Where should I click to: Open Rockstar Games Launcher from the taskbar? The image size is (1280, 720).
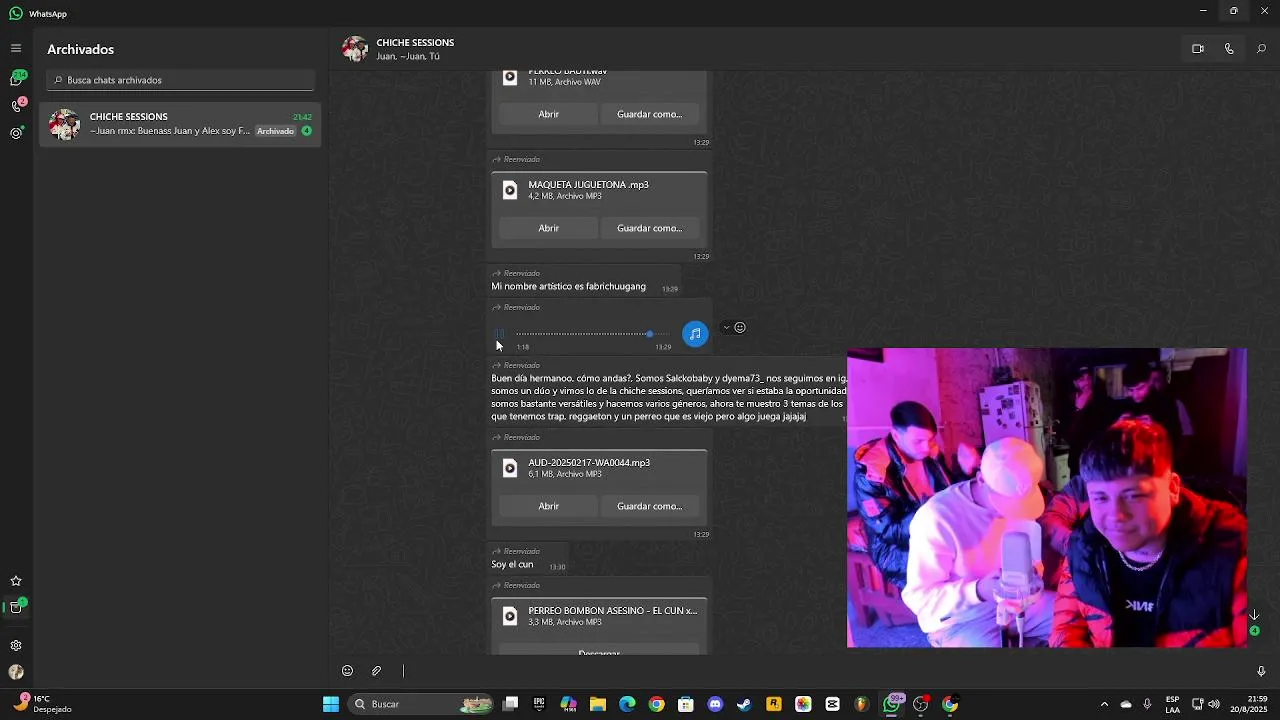(x=773, y=704)
